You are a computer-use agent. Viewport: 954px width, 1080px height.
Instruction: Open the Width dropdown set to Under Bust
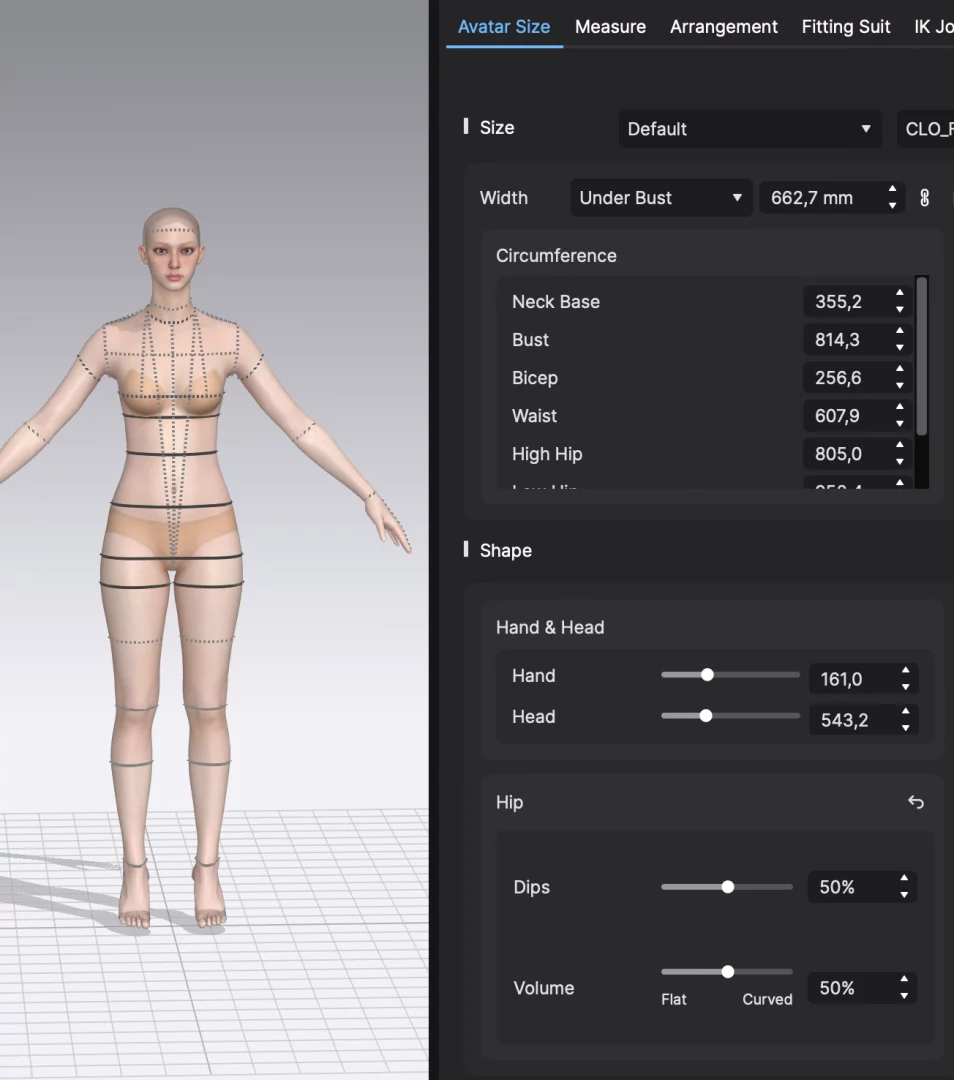[660, 198]
